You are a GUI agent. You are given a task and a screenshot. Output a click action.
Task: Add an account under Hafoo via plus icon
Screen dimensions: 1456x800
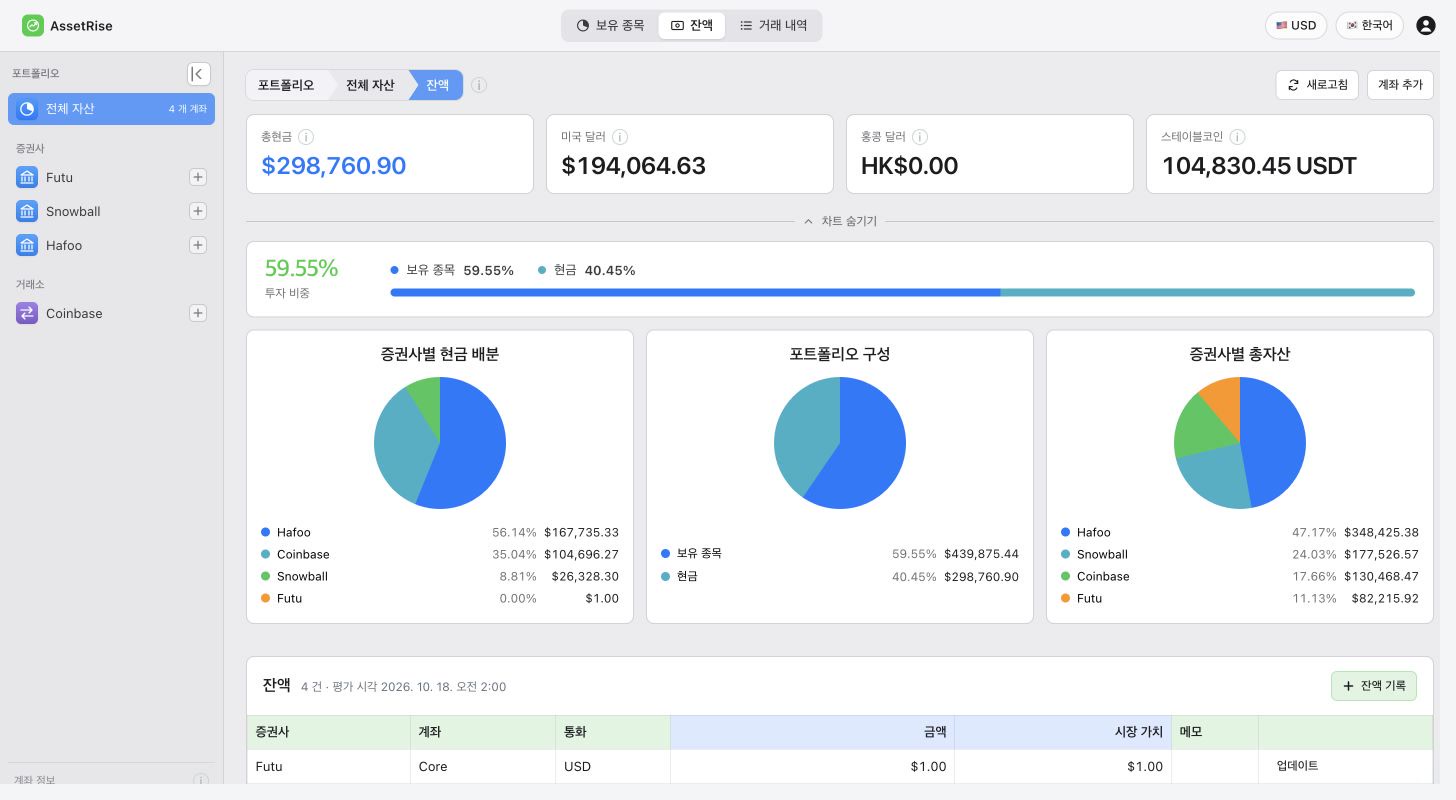click(x=198, y=245)
